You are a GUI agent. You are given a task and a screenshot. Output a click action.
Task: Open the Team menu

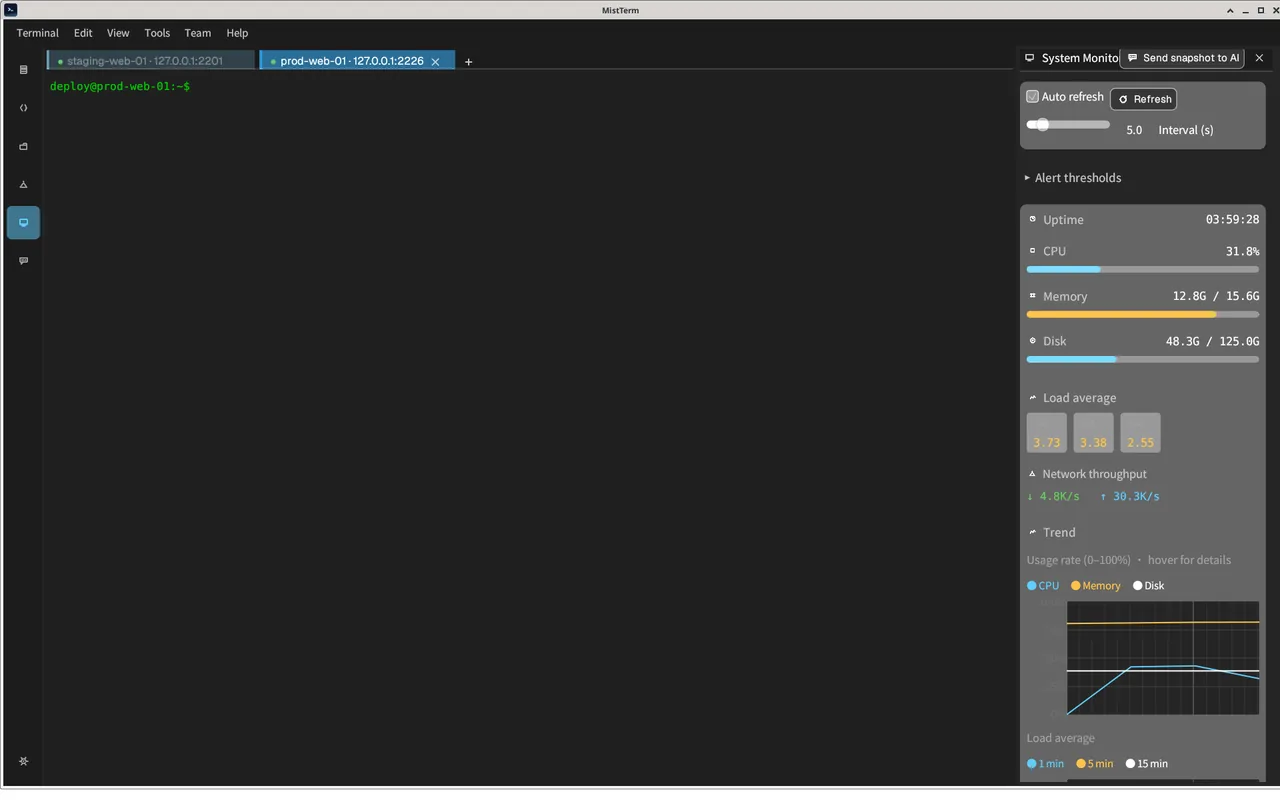[x=198, y=33]
